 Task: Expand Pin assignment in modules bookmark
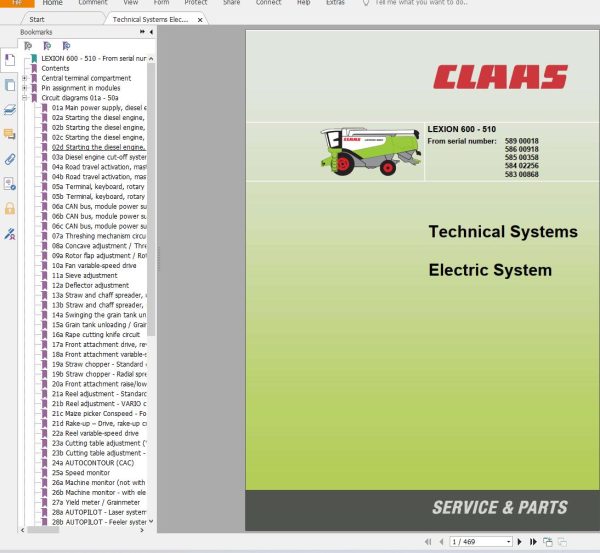coord(24,88)
